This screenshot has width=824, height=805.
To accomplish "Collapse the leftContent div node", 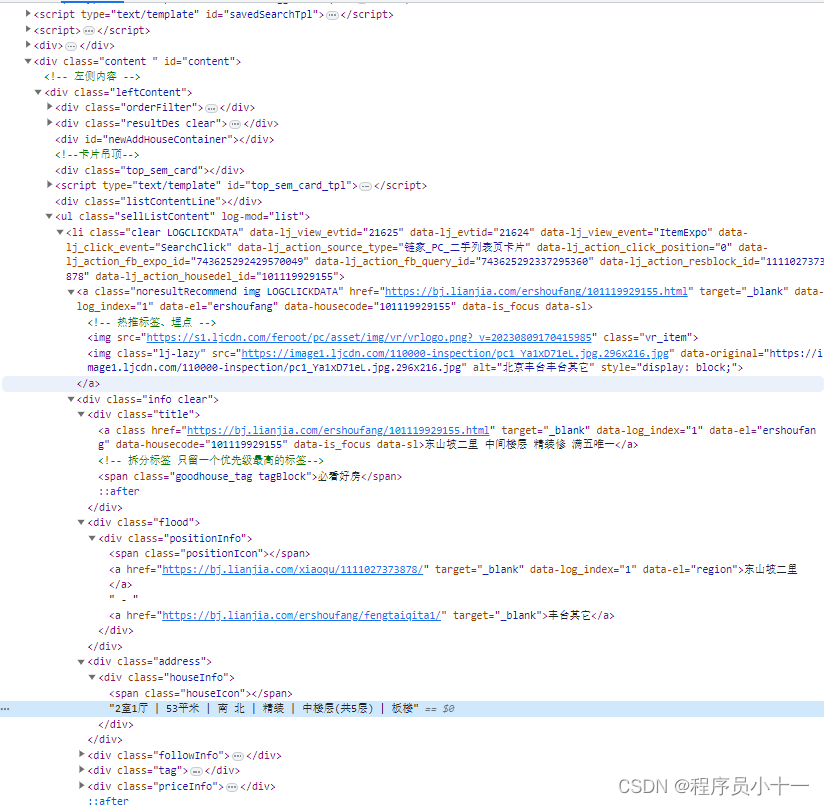I will click(x=38, y=92).
